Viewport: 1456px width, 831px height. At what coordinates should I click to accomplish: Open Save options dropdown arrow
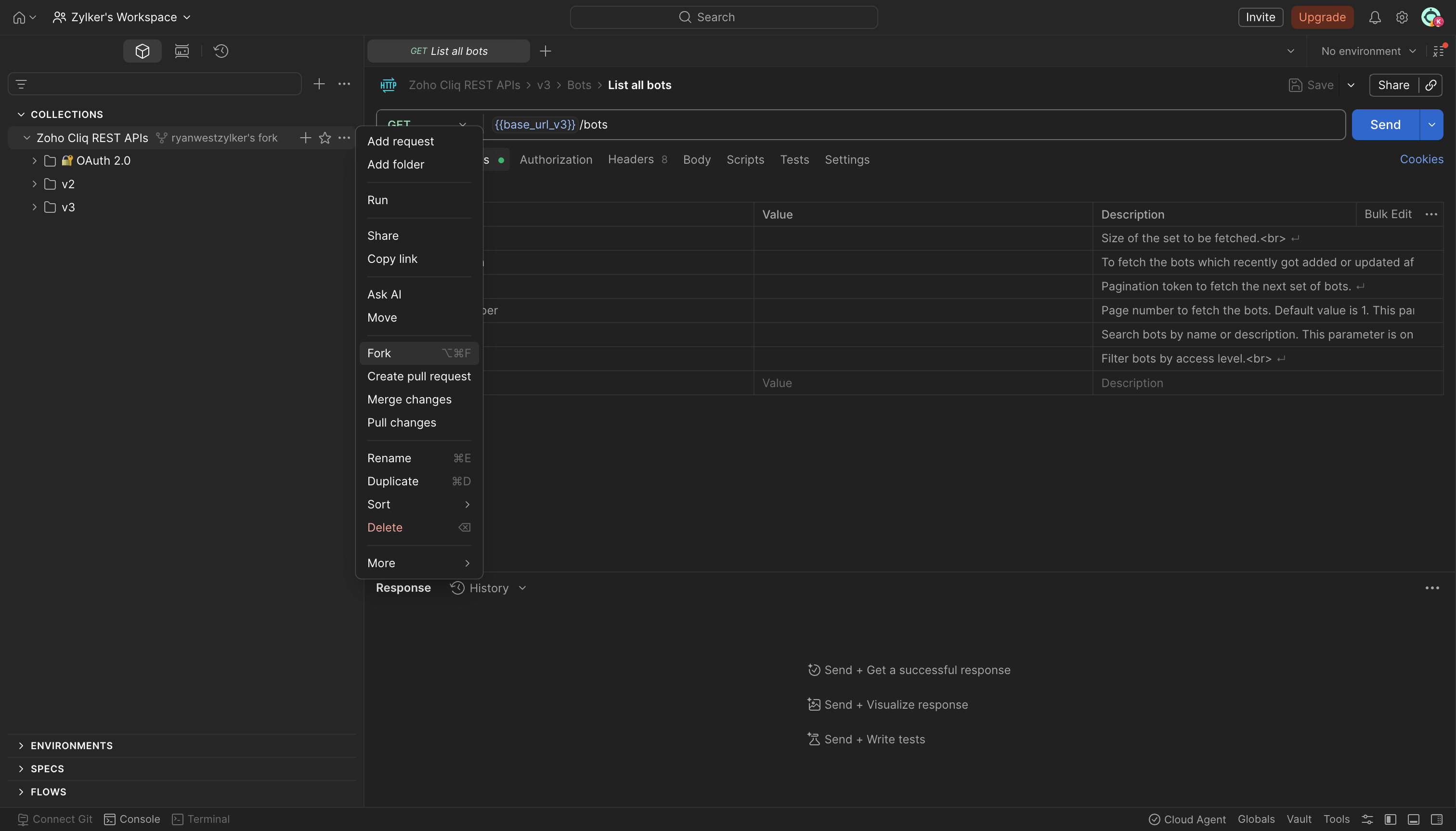[x=1351, y=85]
